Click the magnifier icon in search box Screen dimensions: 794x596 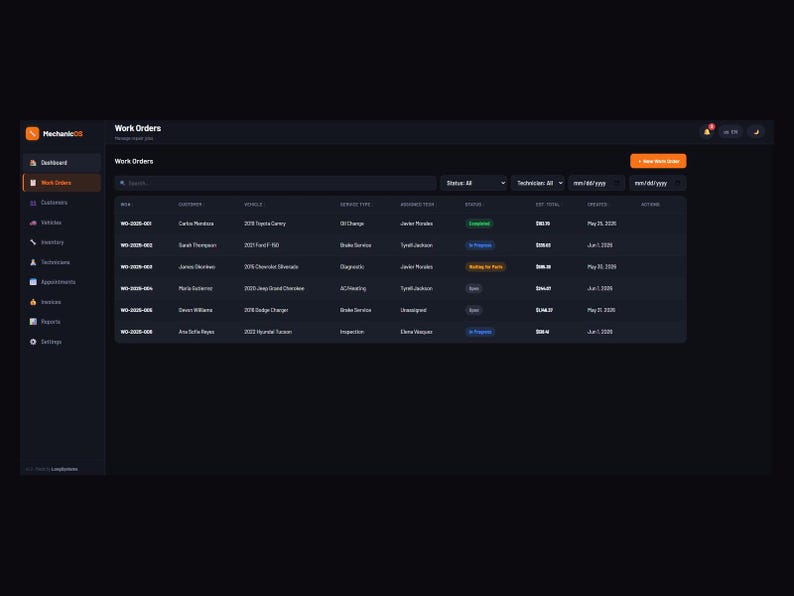[x=123, y=183]
